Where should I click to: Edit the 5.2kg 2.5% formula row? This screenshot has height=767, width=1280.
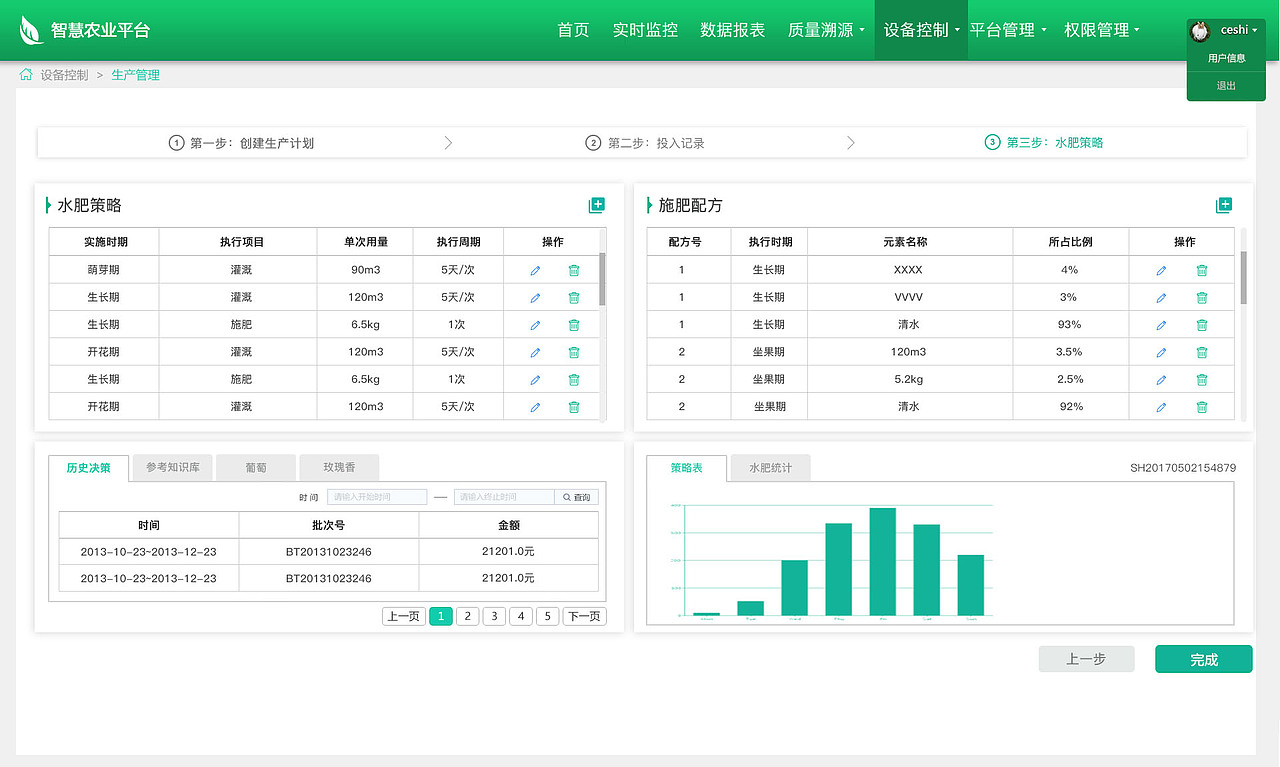(x=1161, y=379)
